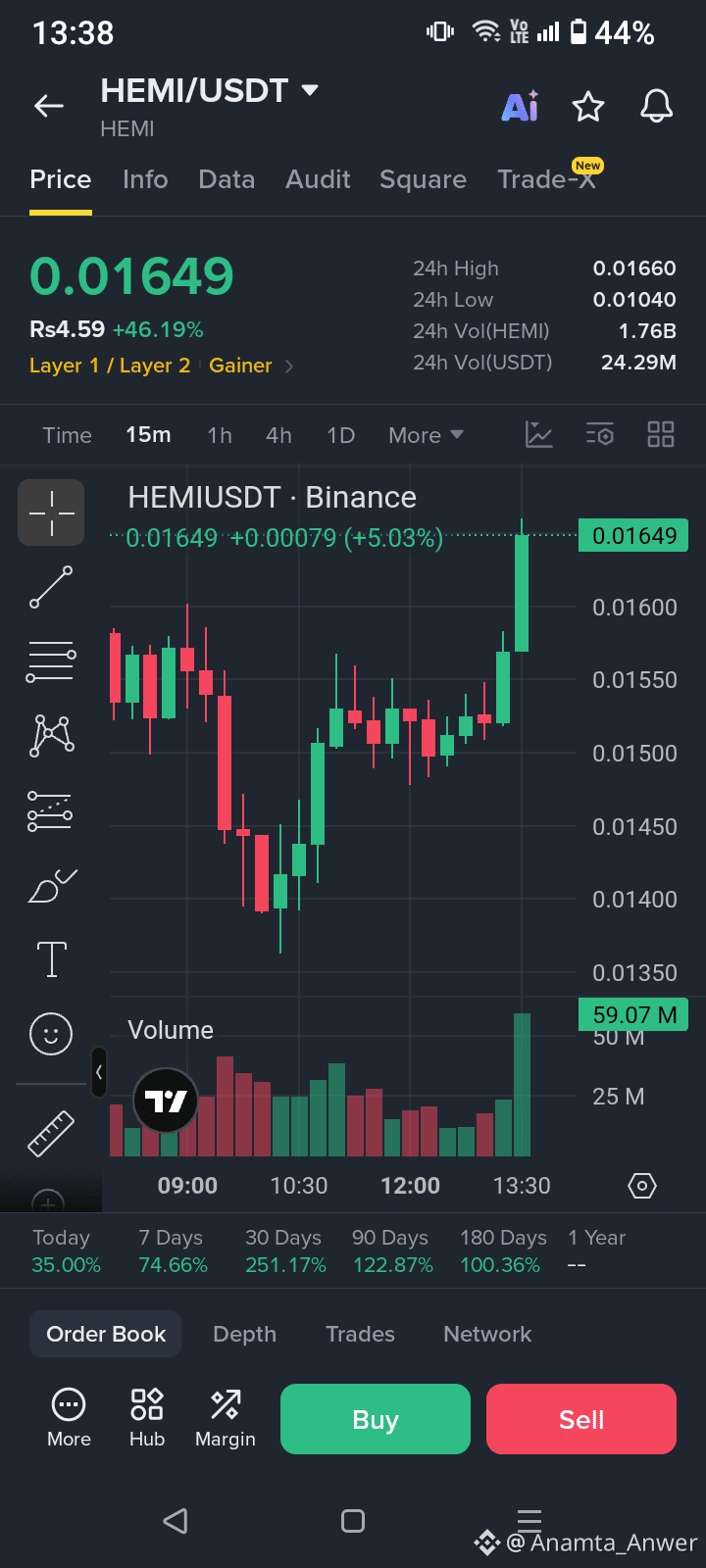The width and height of the screenshot is (706, 1568).
Task: Tap the 24h Vol(USDT) value 24.29M
Action: 638,363
